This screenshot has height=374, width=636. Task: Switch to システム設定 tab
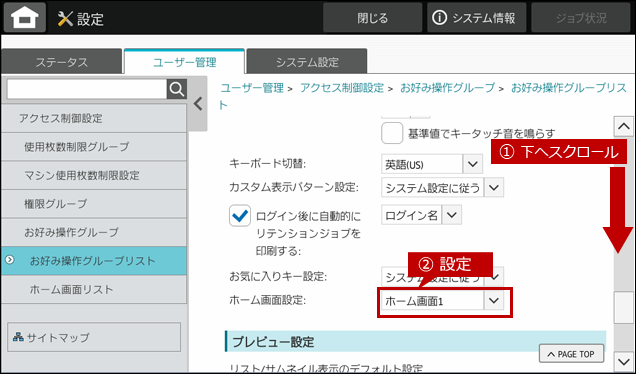click(307, 62)
